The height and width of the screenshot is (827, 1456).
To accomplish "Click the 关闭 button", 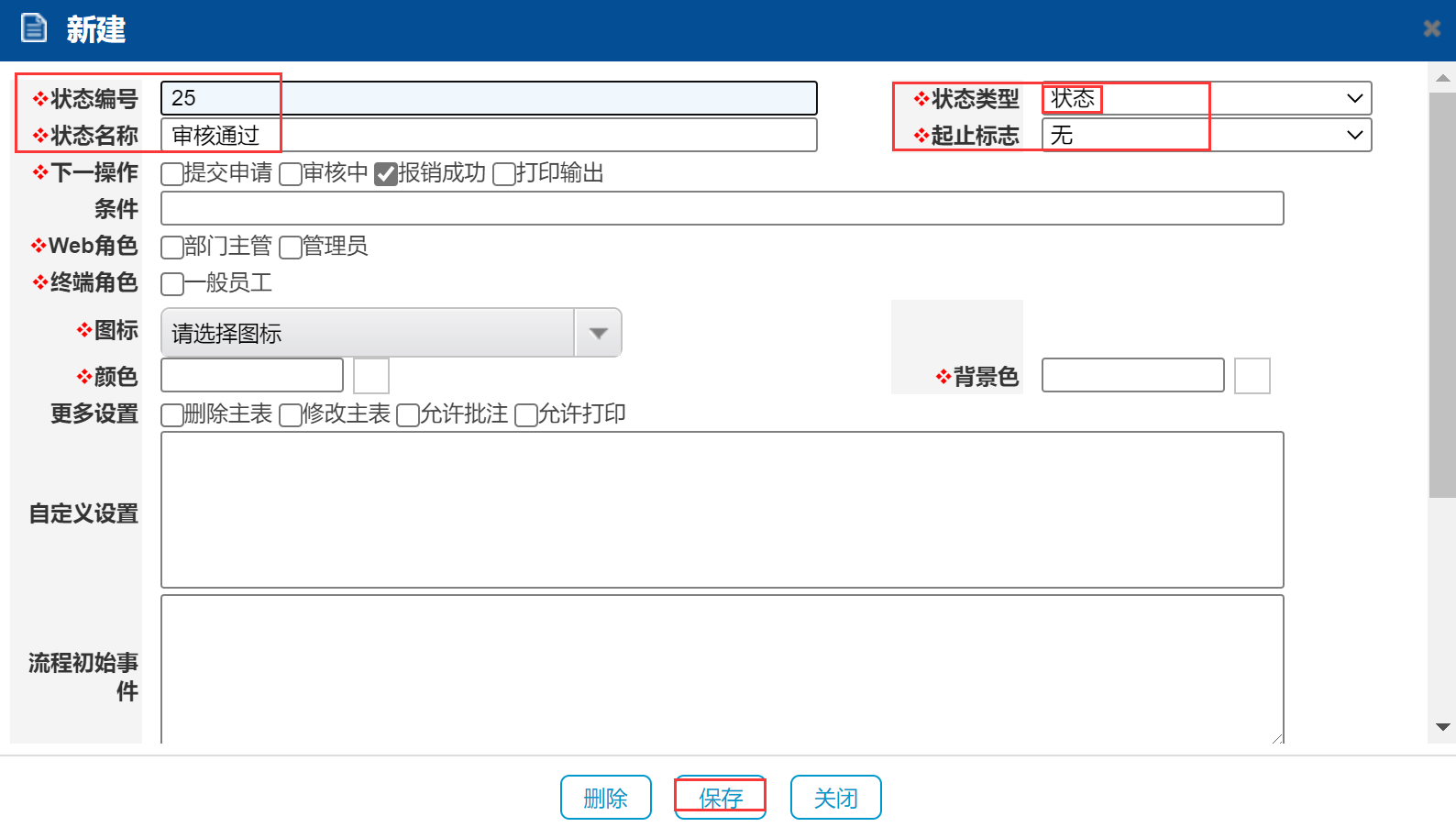I will click(835, 798).
